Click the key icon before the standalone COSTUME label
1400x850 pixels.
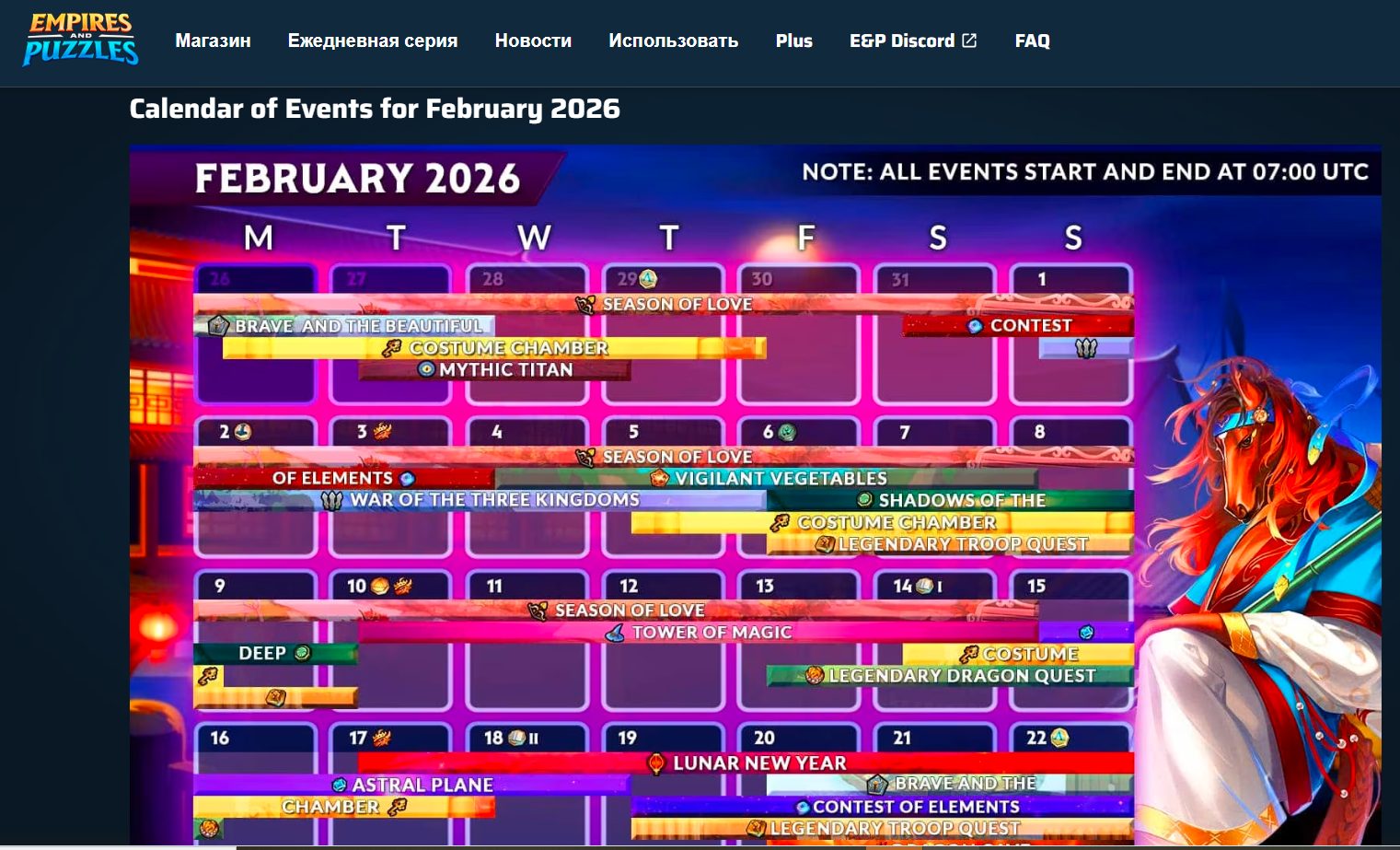[x=968, y=655]
